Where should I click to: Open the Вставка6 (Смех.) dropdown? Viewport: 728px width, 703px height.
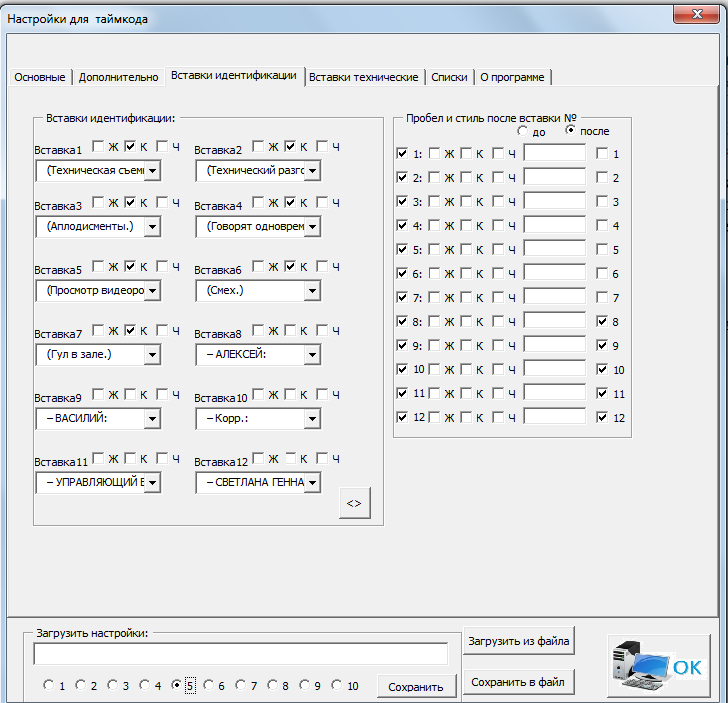pos(312,291)
